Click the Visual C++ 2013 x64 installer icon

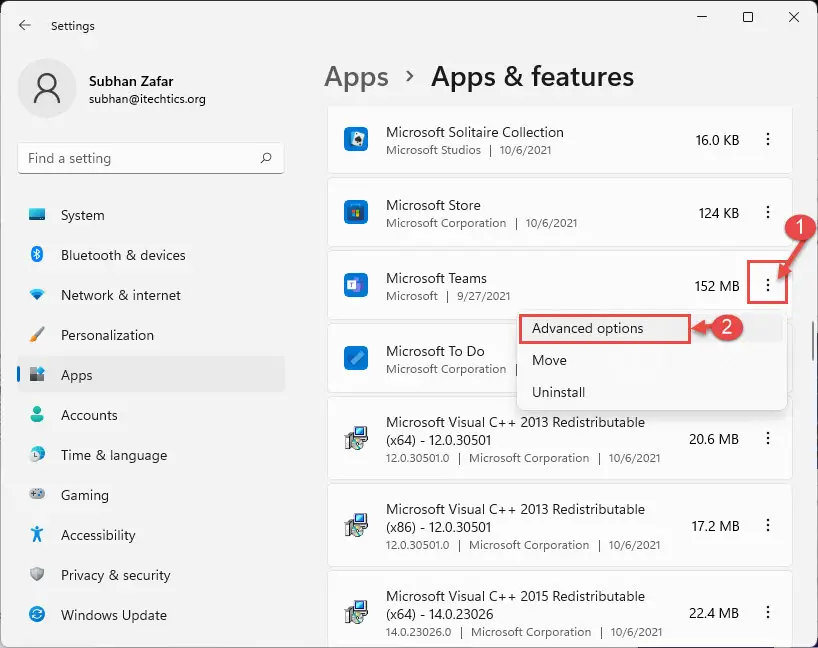356,438
